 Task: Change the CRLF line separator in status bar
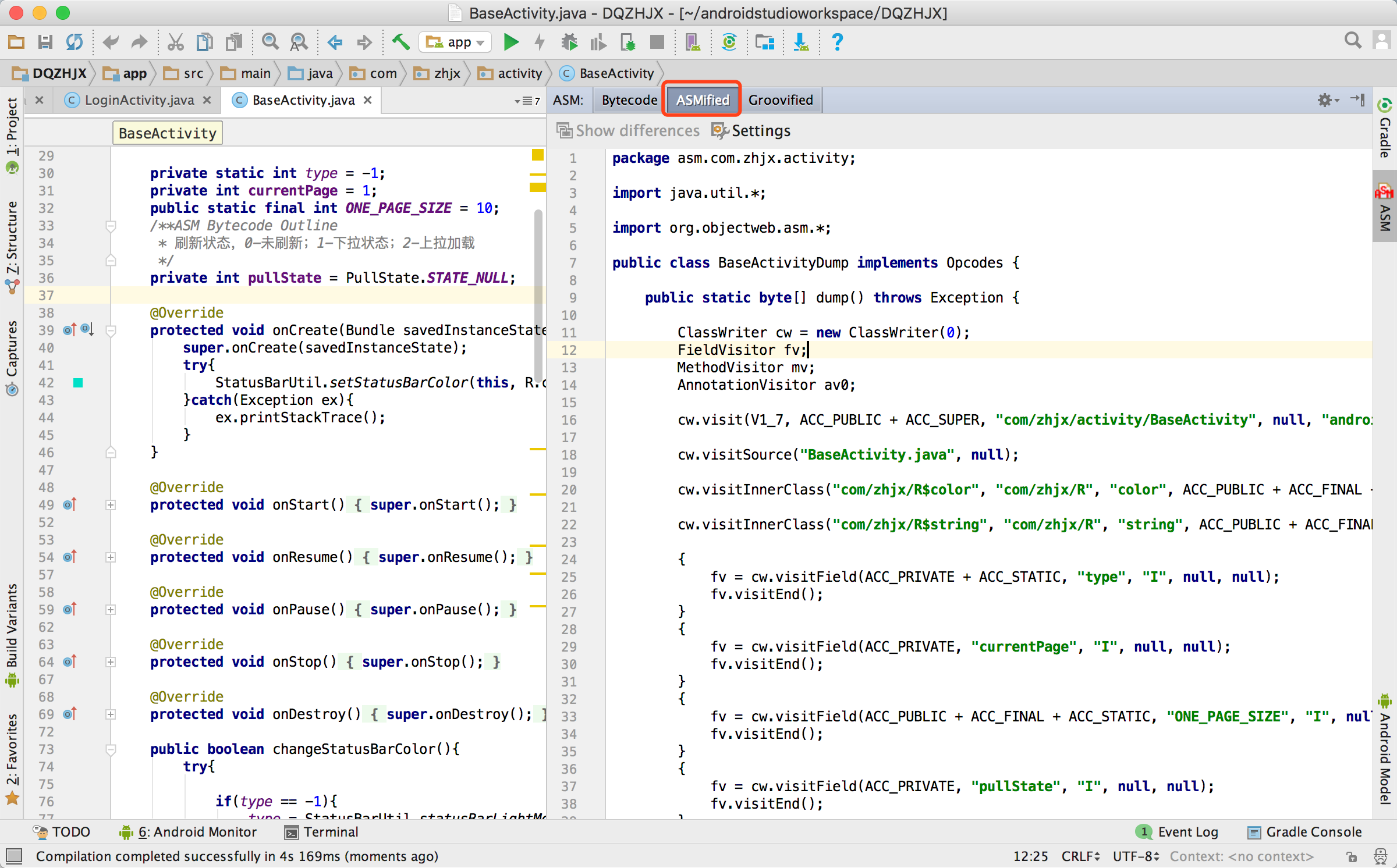point(1081,856)
